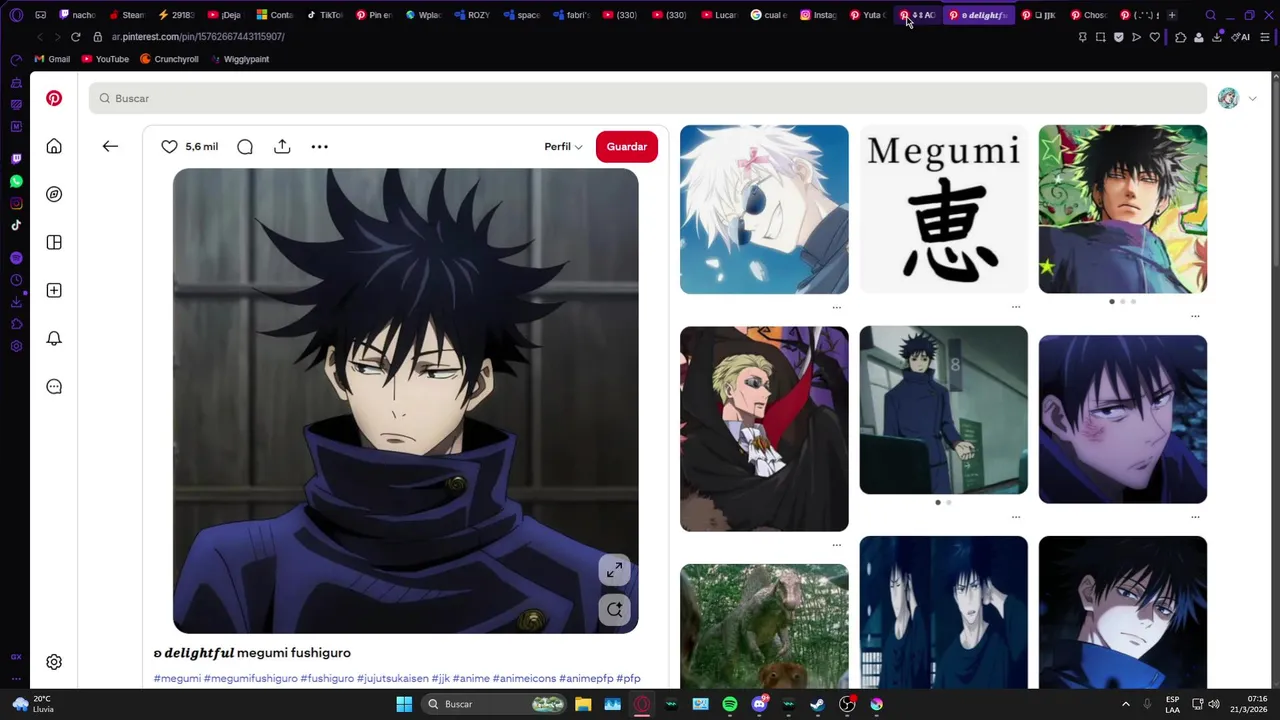Image resolution: width=1280 pixels, height=720 pixels.
Task: Open Twitch in Opera GX sidebar
Action: pos(16,159)
